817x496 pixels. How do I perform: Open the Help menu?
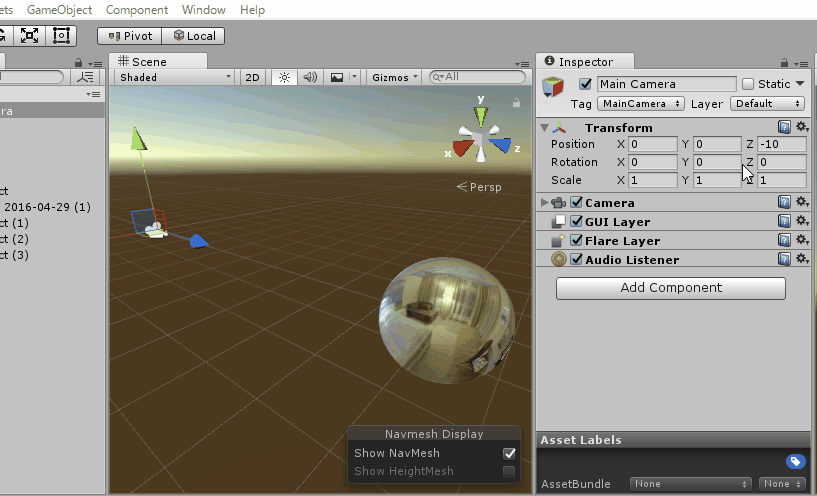coord(252,9)
